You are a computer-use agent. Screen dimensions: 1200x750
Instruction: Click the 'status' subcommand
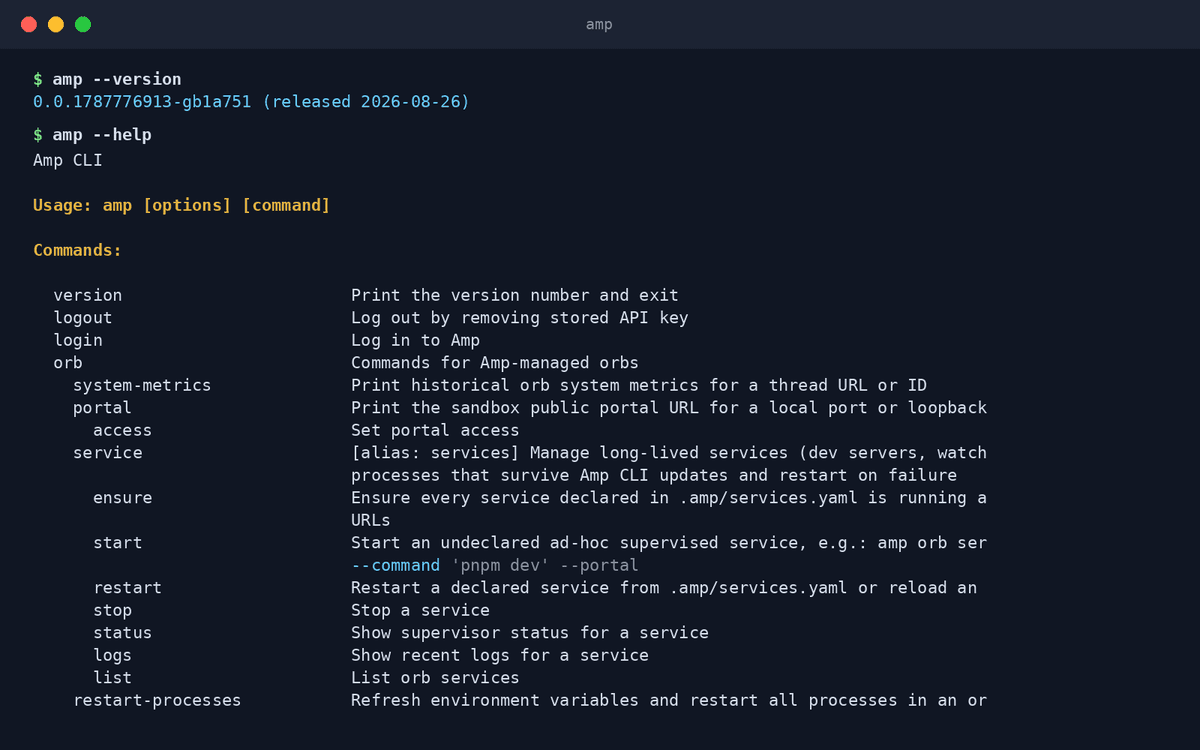122,633
